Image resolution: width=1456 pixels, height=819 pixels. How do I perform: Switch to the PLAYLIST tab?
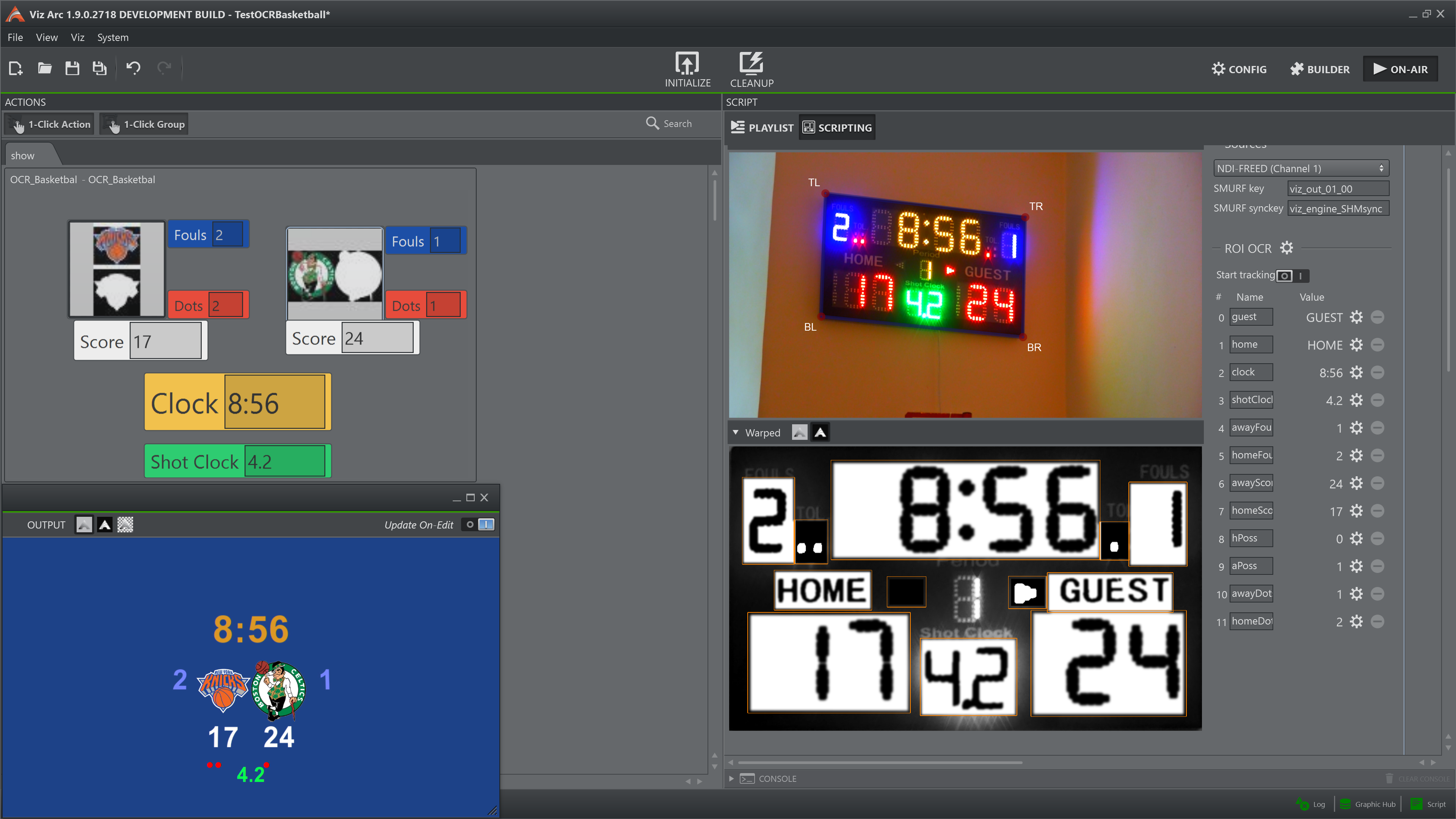pyautogui.click(x=762, y=128)
